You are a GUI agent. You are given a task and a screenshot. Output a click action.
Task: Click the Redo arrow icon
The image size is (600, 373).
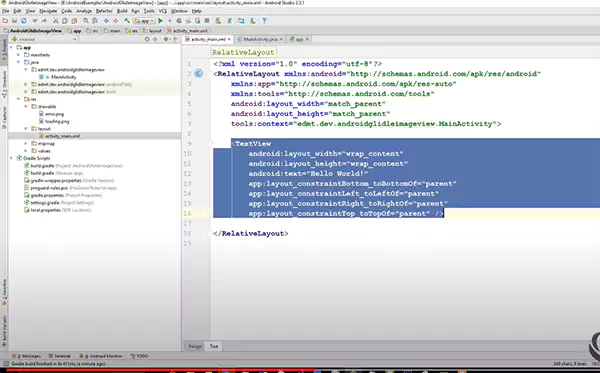coord(44,21)
